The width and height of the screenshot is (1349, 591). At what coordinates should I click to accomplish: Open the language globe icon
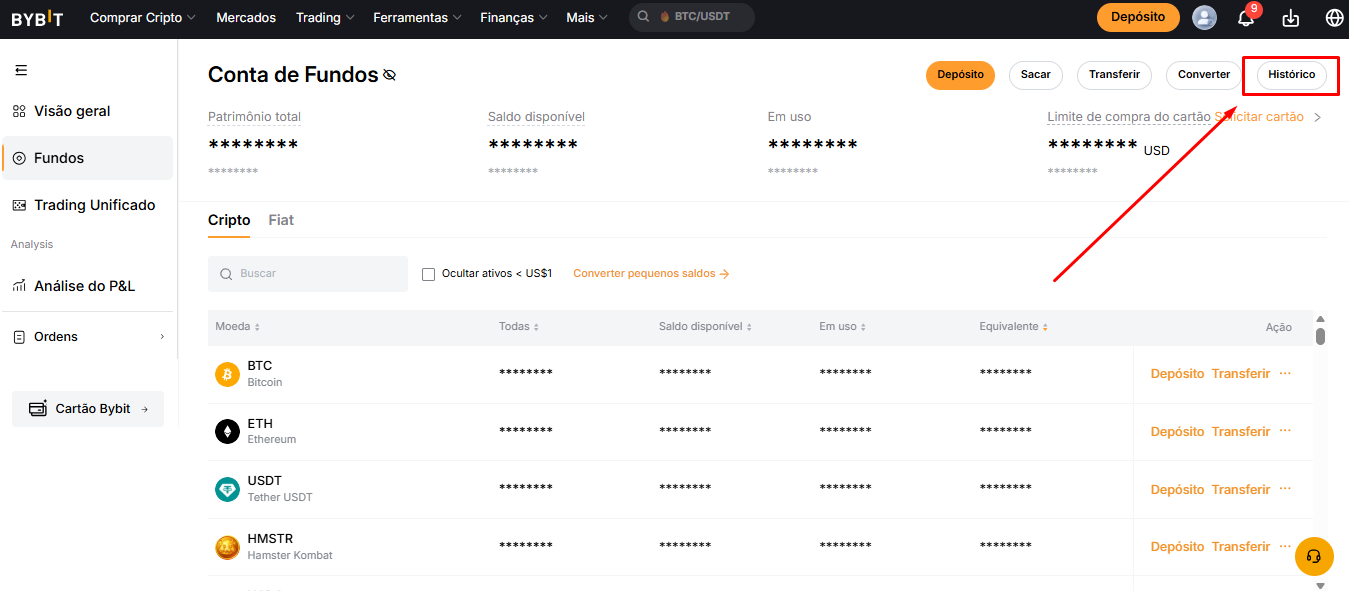(x=1334, y=18)
